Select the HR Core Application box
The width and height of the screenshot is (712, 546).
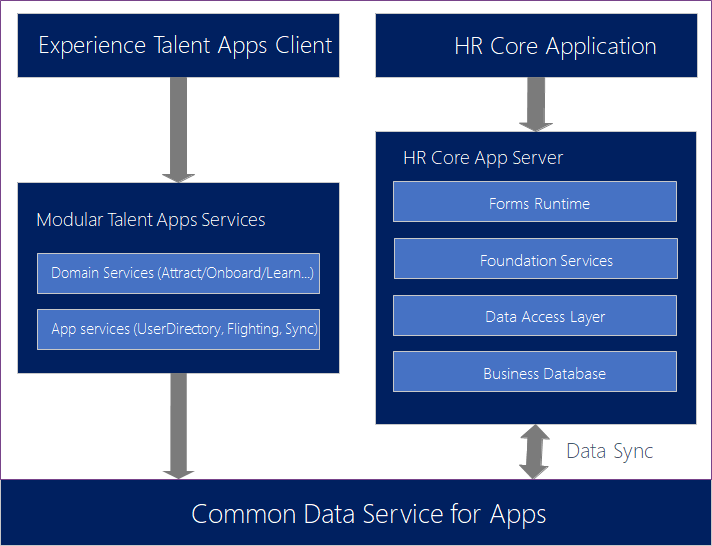click(x=536, y=45)
